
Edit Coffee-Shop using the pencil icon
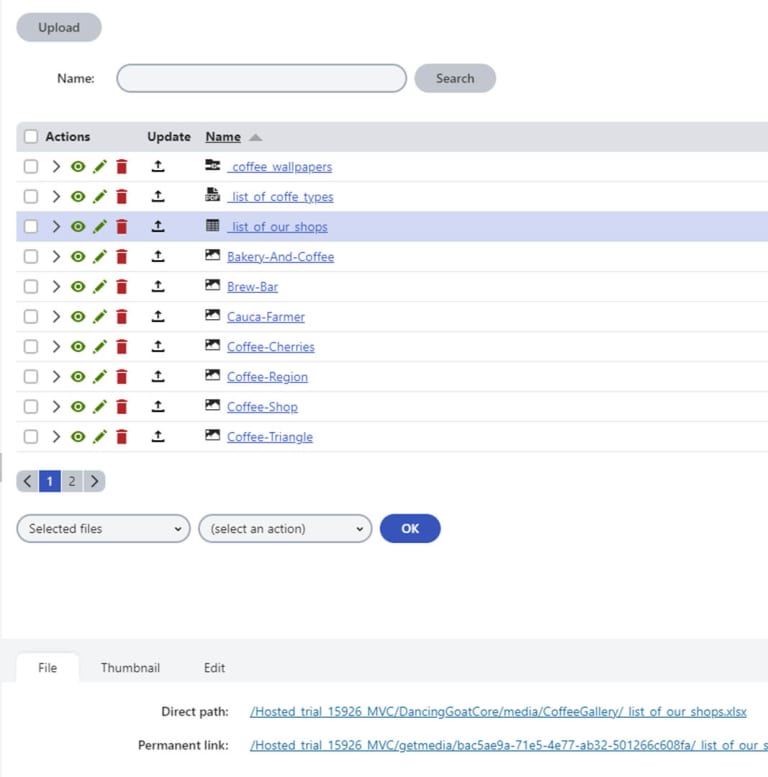coord(100,407)
